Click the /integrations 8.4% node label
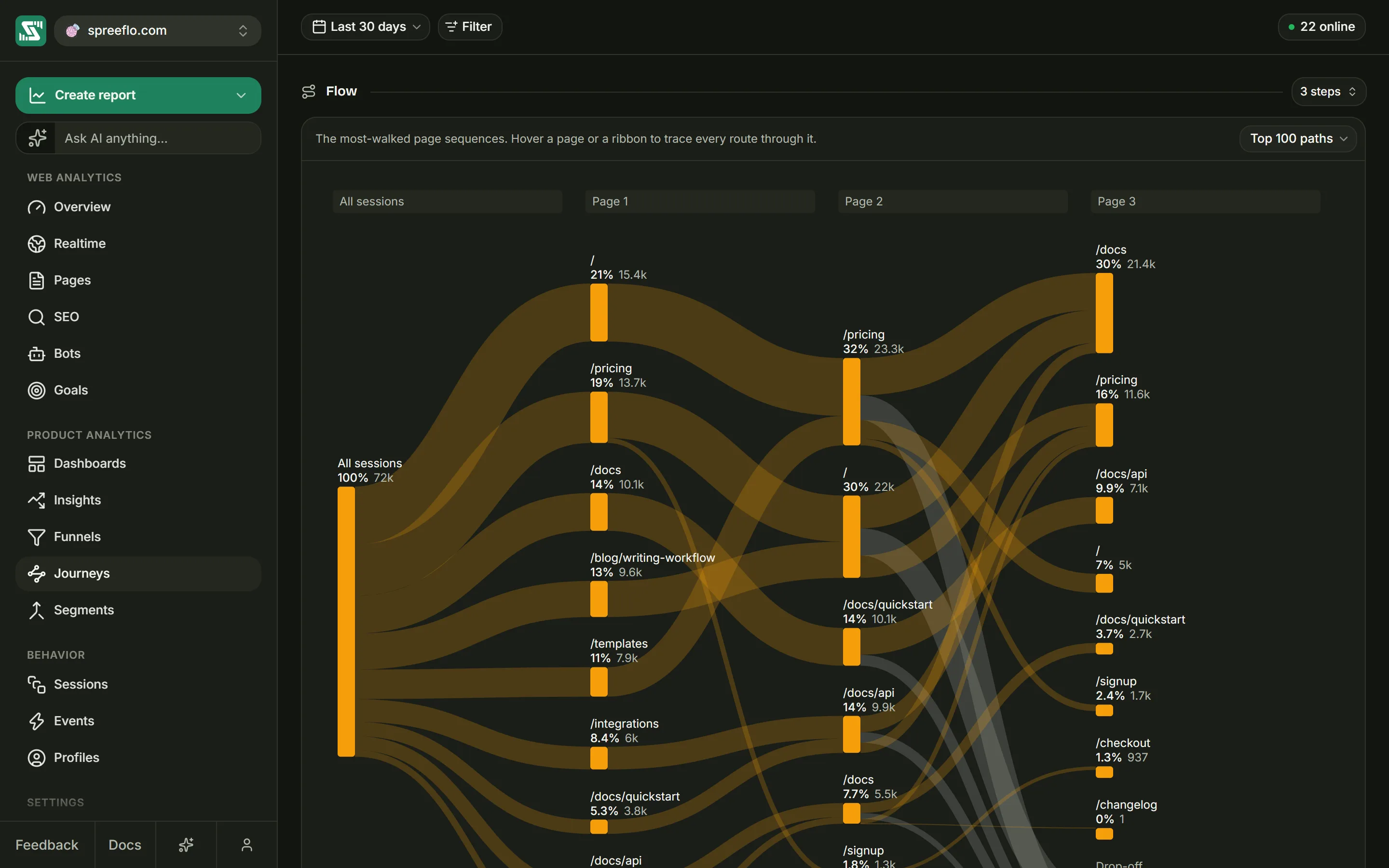The image size is (1389, 868). (625, 731)
